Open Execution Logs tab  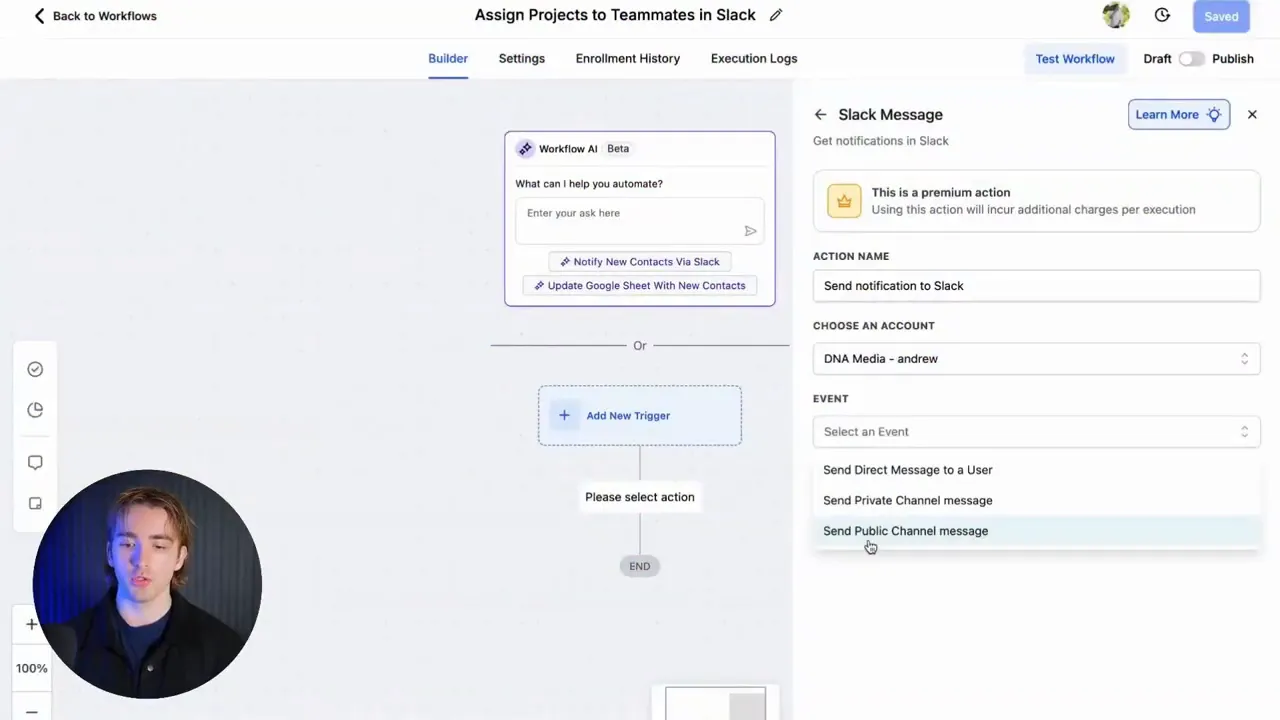point(754,58)
